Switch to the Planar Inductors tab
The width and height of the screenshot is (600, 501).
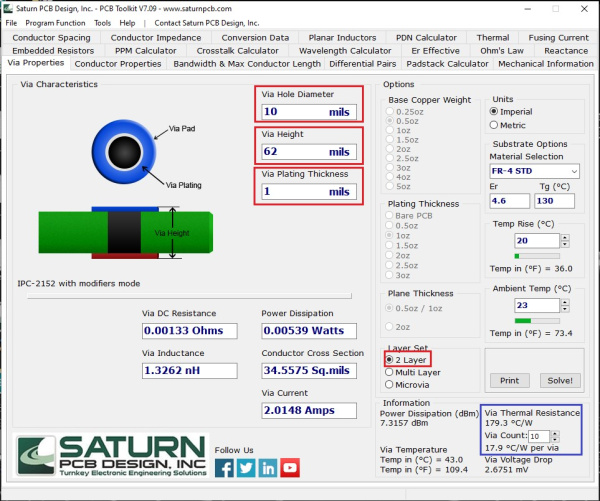pos(342,38)
